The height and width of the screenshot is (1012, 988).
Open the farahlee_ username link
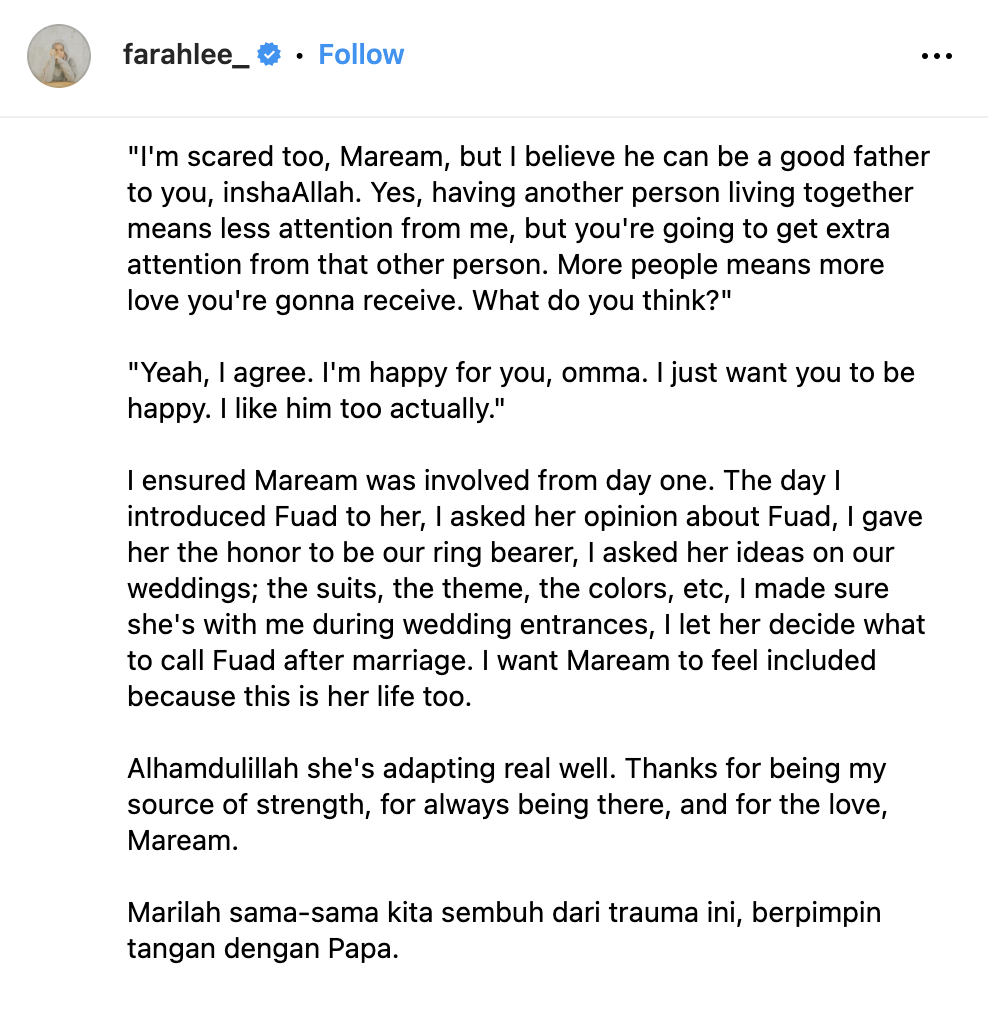pyautogui.click(x=186, y=55)
